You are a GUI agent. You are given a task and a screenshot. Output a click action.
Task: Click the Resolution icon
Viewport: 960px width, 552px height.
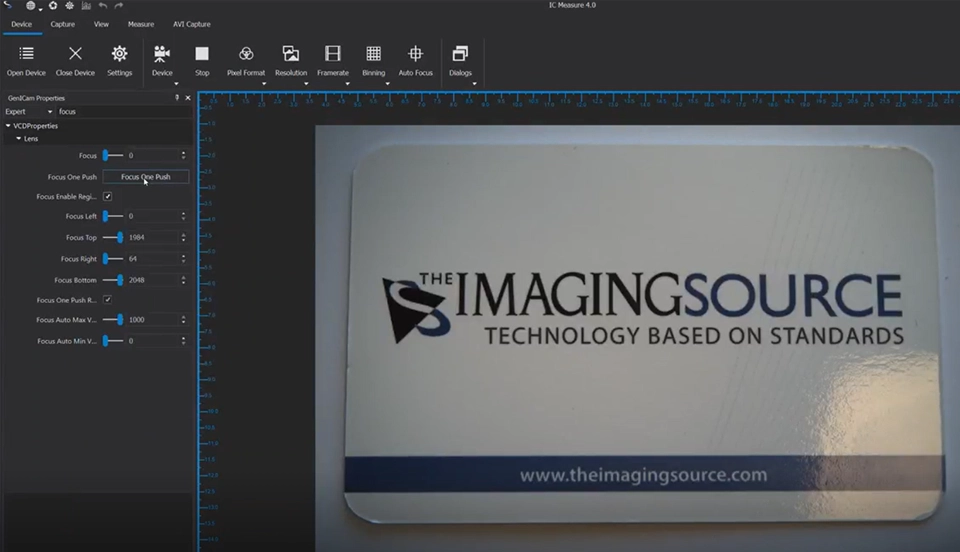pos(291,54)
